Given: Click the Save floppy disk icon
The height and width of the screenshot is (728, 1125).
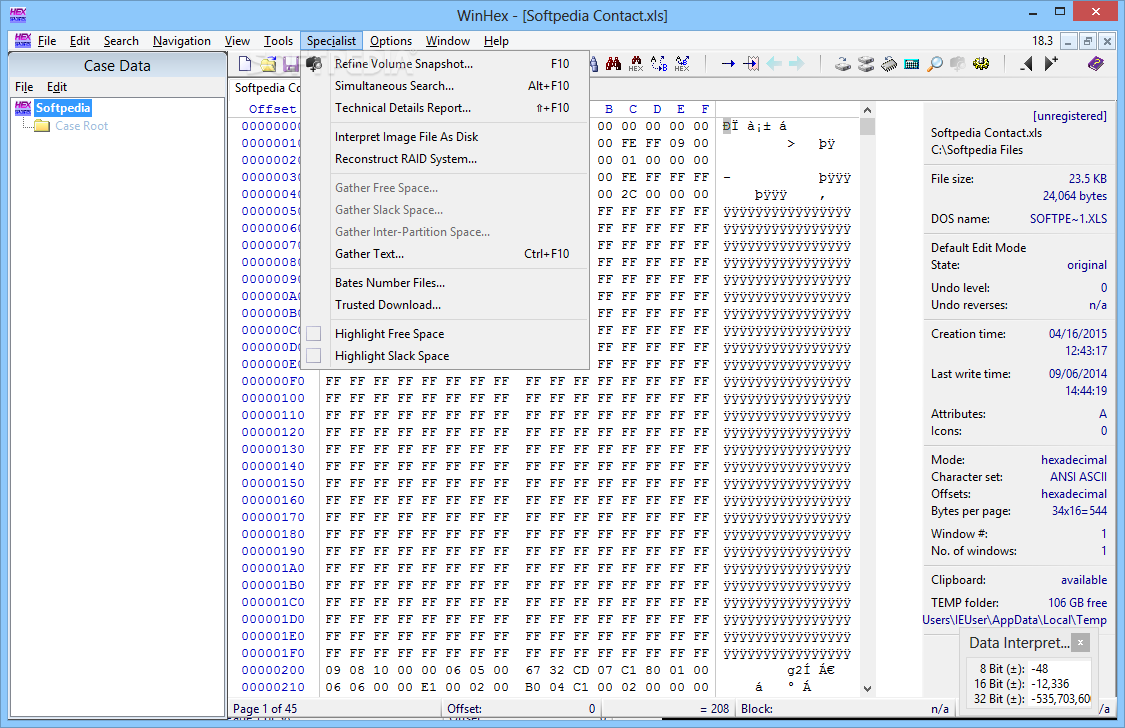Looking at the screenshot, I should click(x=291, y=65).
